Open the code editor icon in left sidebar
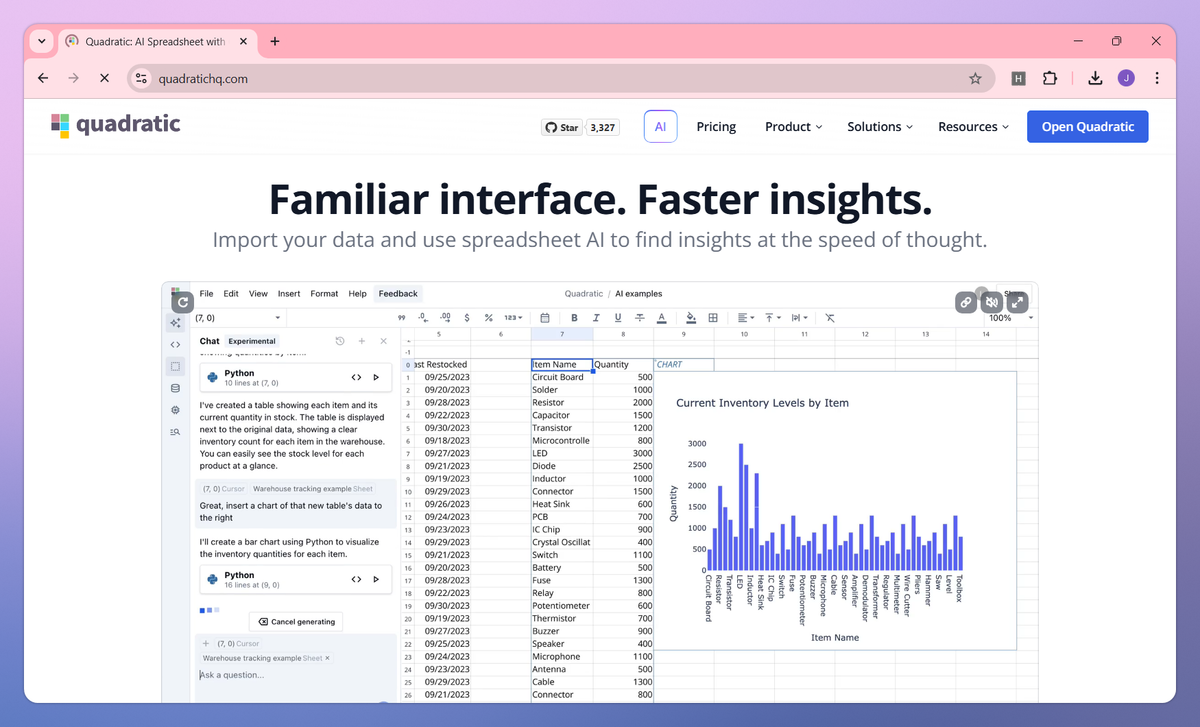This screenshot has height=727, width=1200. [x=175, y=345]
